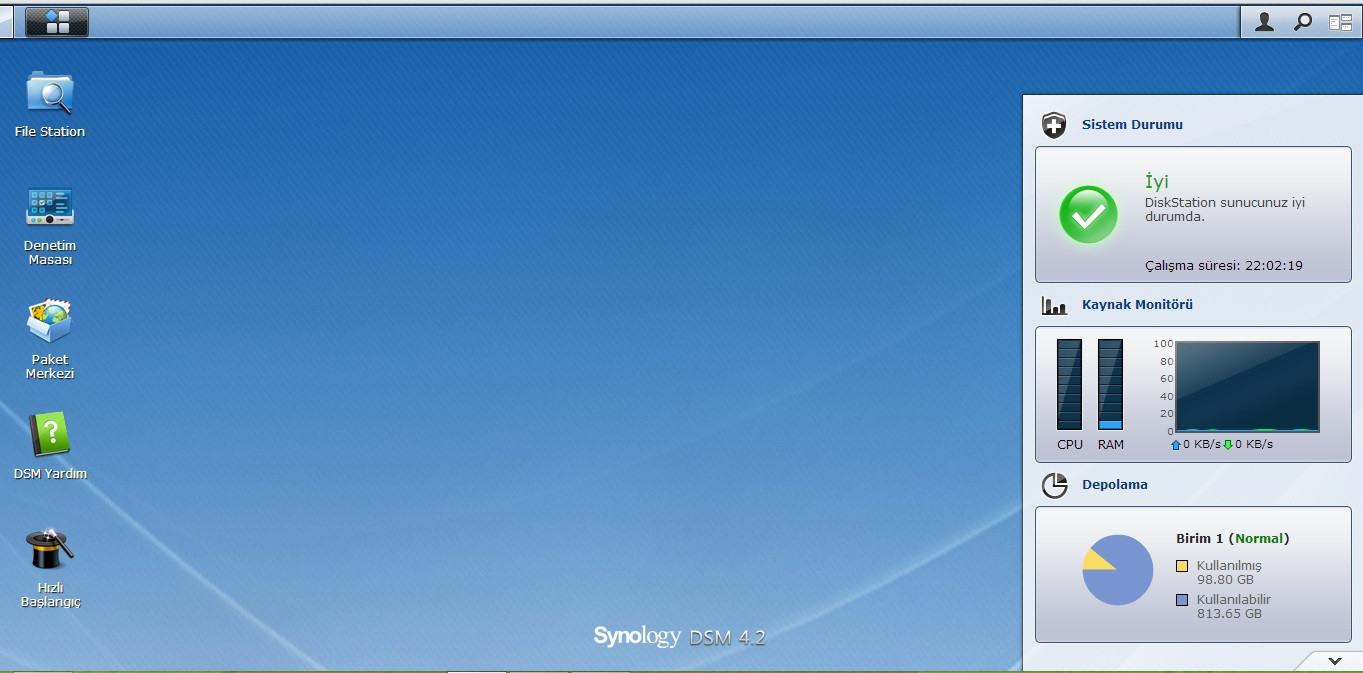The image size is (1363, 673).
Task: Open the File Station desktop icon
Action: pos(49,94)
